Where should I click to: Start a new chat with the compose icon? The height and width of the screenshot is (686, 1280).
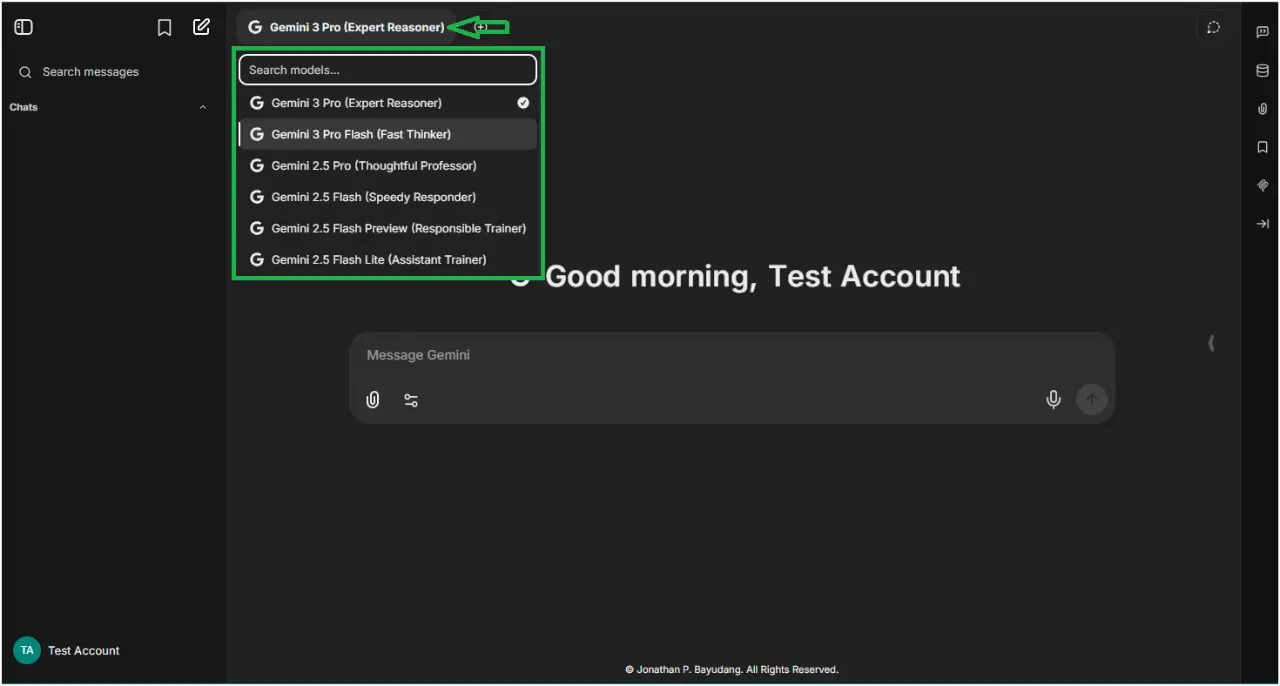(x=202, y=27)
